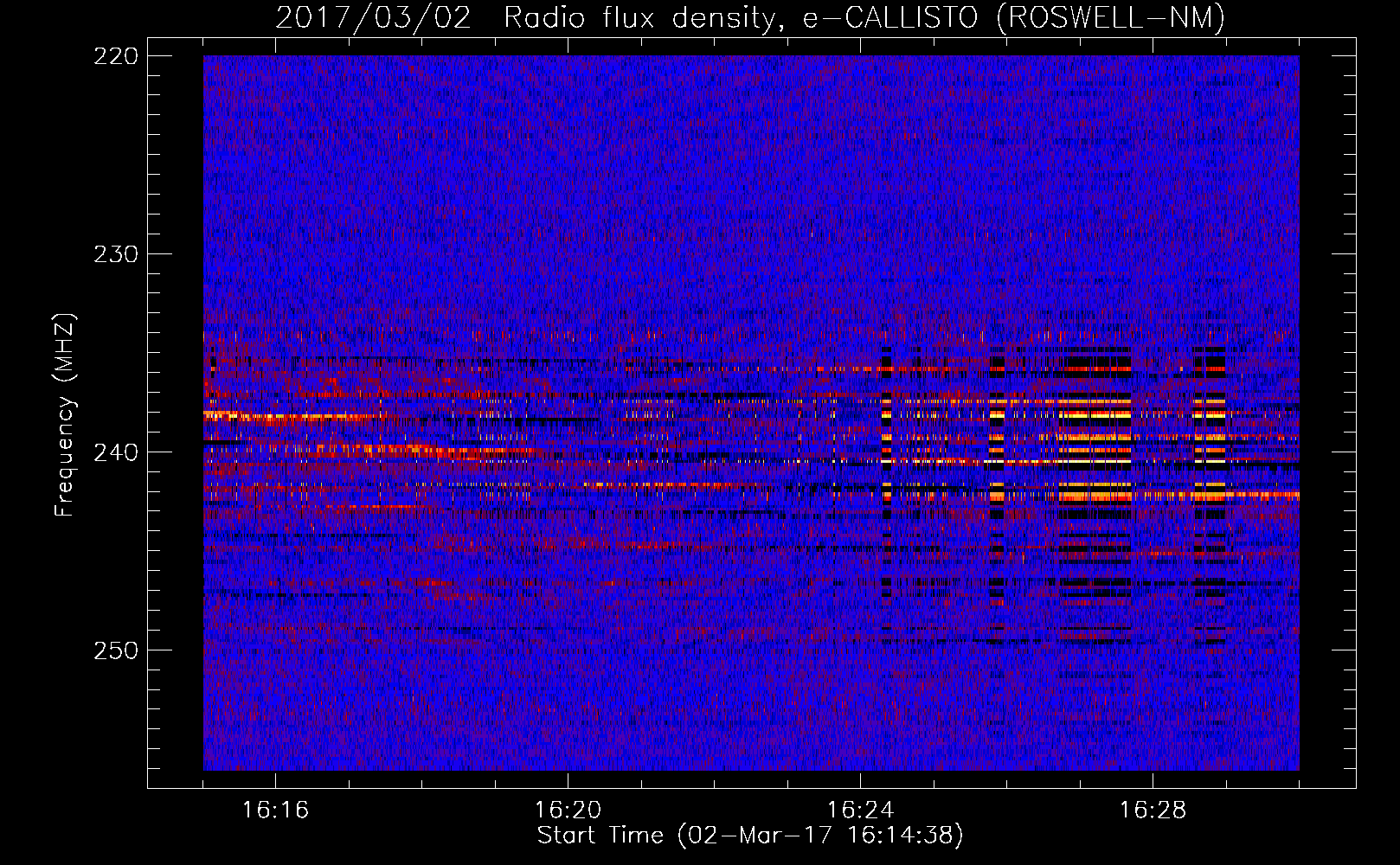Click the plot title text 'Radio flux density, e-CALLISTO (ROSWELL-NM)'
The image size is (1400, 865).
click(864, 17)
